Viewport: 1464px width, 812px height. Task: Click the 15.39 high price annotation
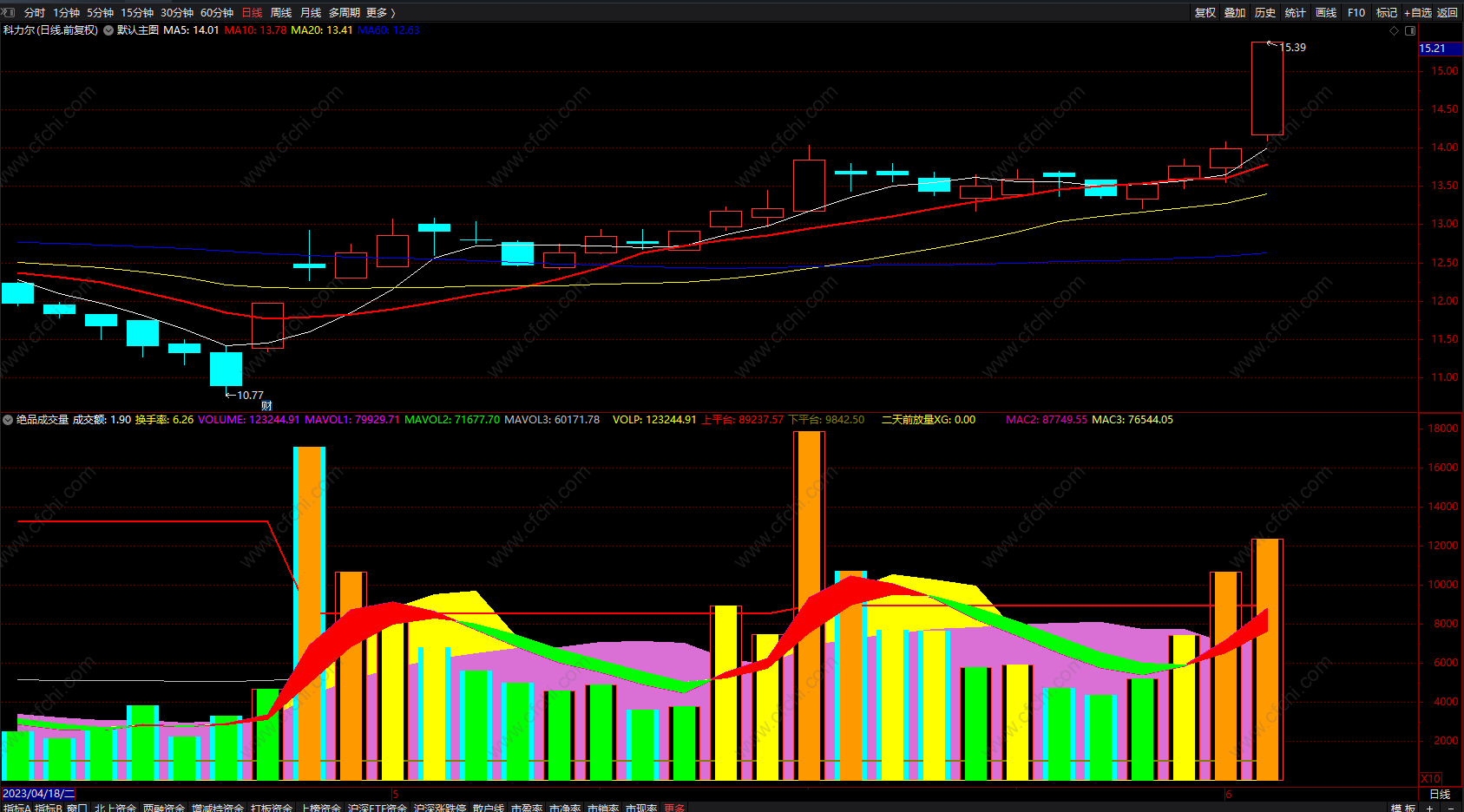click(x=1293, y=48)
